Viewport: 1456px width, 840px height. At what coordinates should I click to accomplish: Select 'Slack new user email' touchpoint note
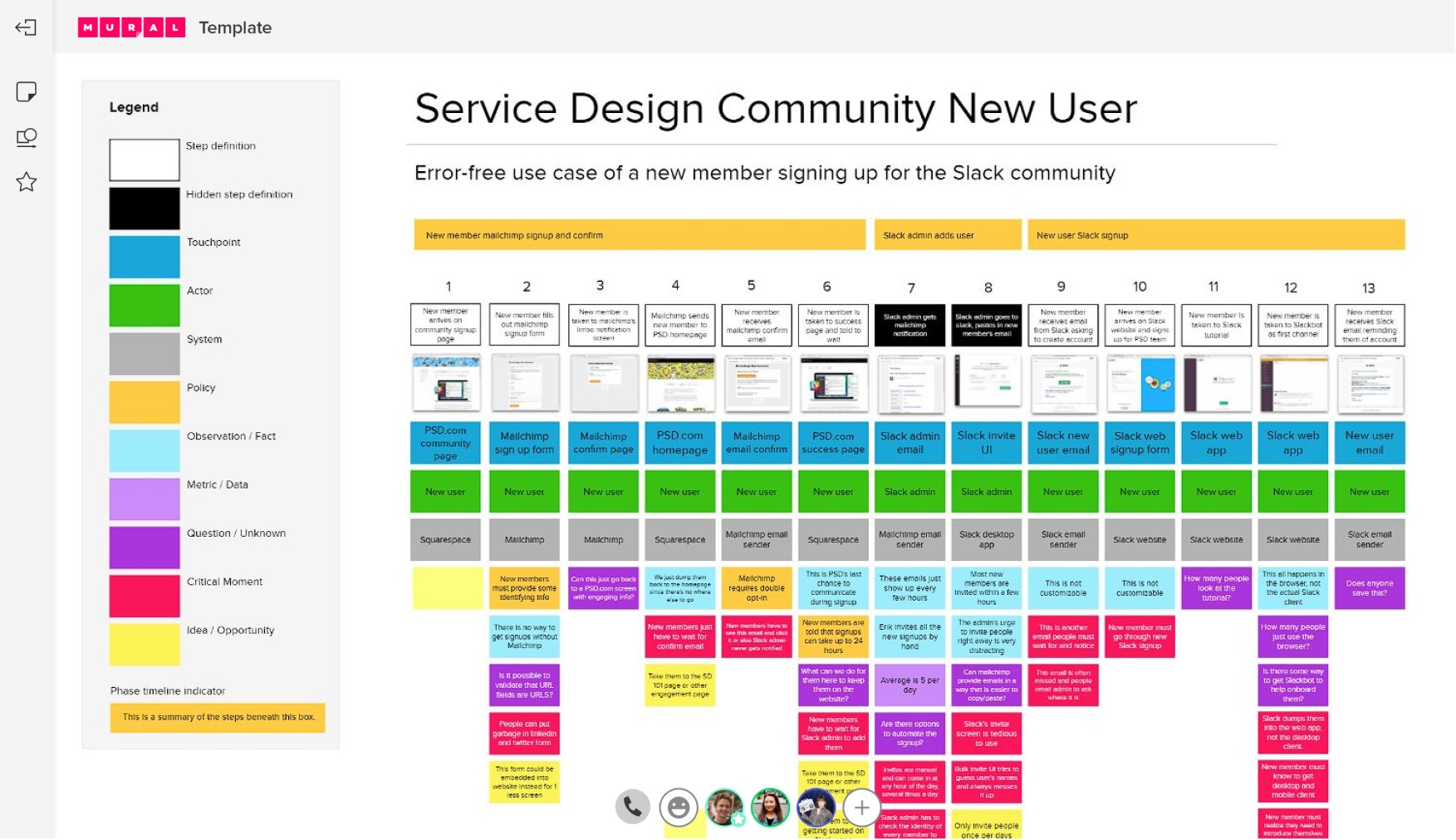coord(1063,443)
